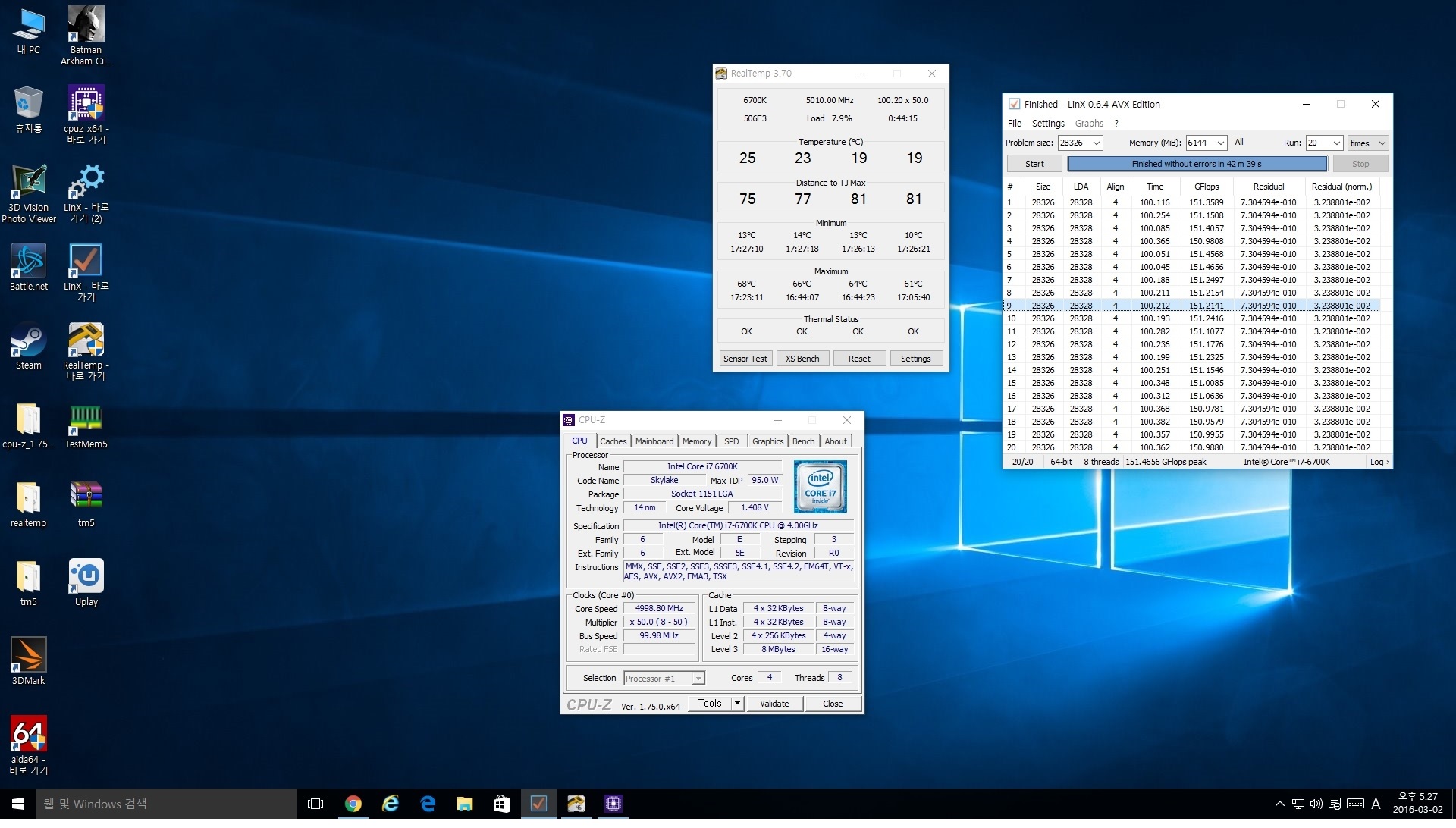
Task: Launch 3DMark from desktop
Action: click(29, 662)
